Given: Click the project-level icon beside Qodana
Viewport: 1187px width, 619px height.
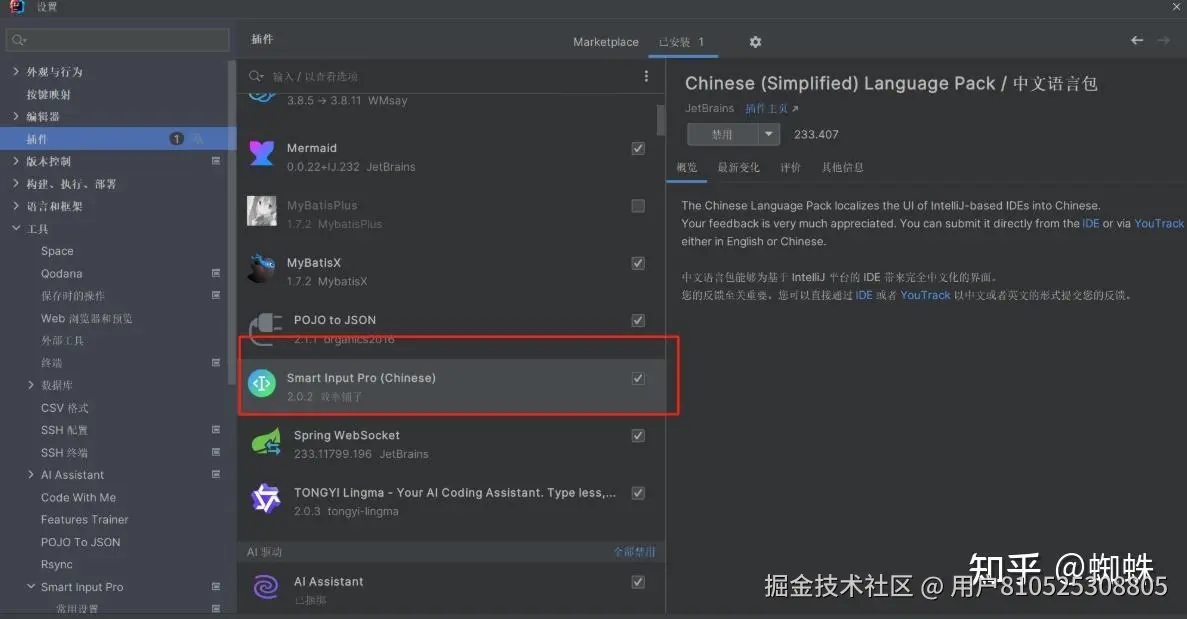Looking at the screenshot, I should coord(216,272).
